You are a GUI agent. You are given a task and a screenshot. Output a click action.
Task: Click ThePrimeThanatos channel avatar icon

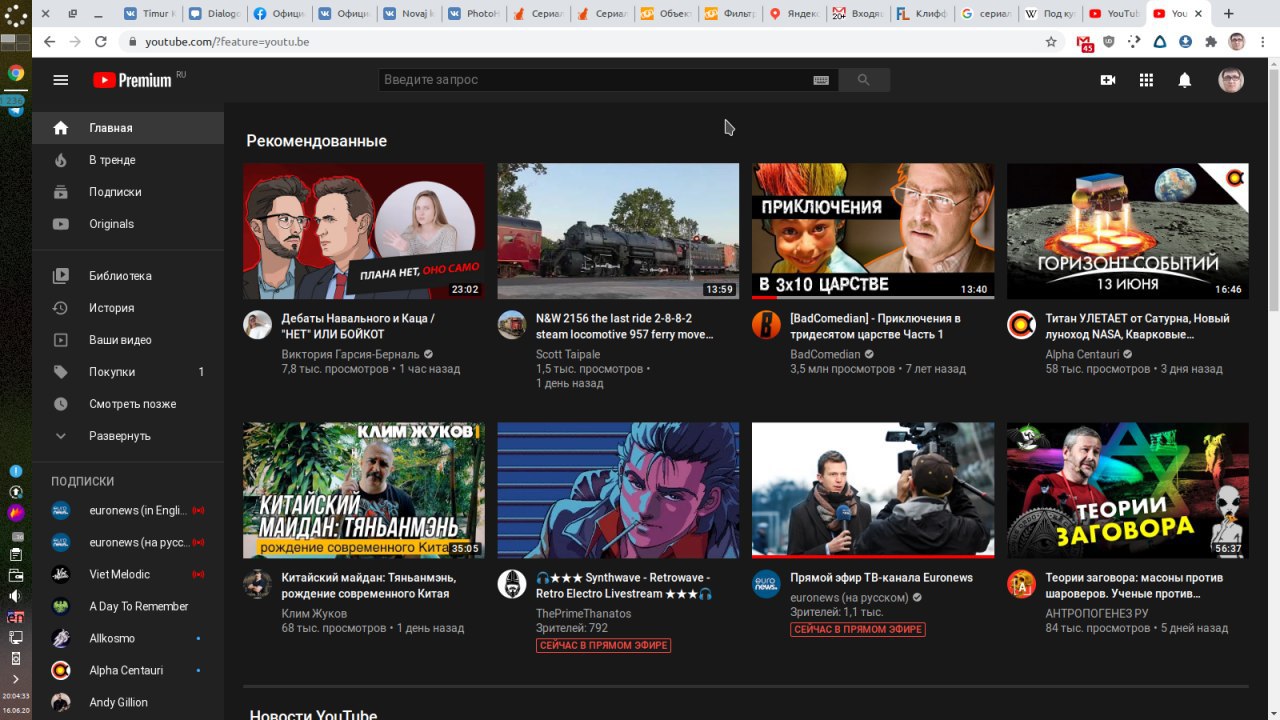pos(512,584)
